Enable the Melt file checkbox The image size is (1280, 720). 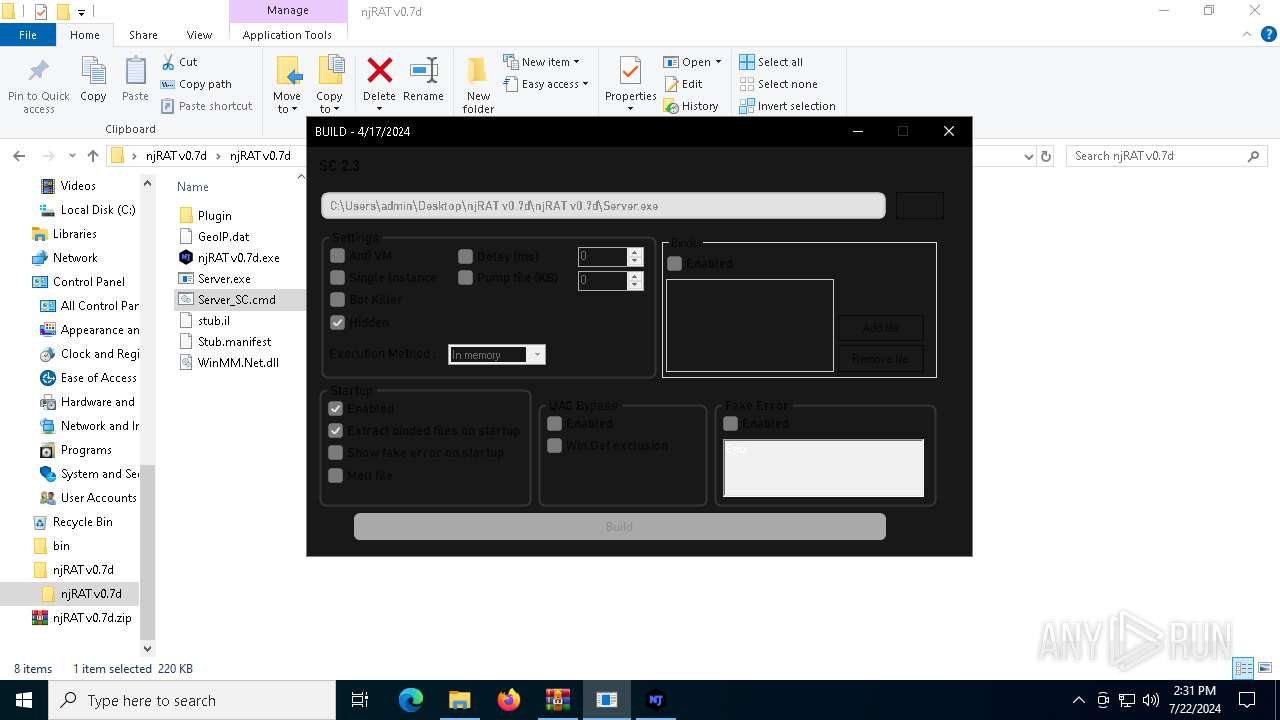(x=336, y=475)
